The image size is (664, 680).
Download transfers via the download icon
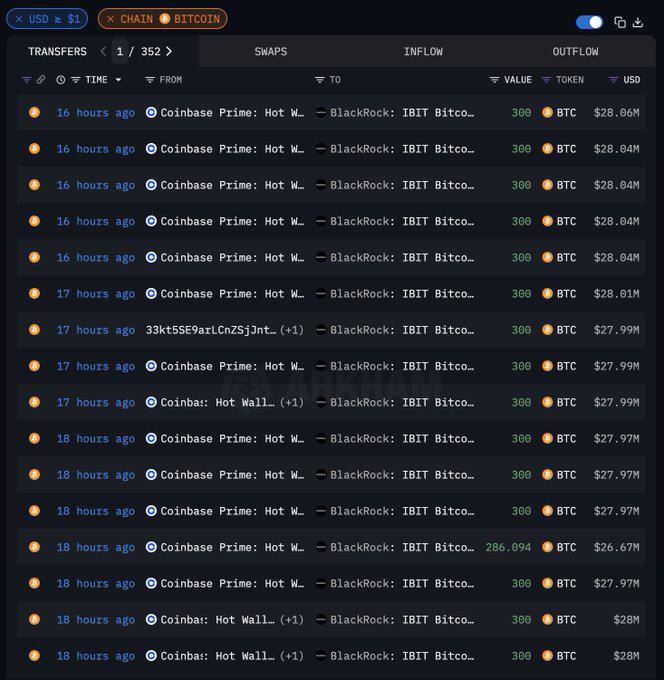pos(638,23)
